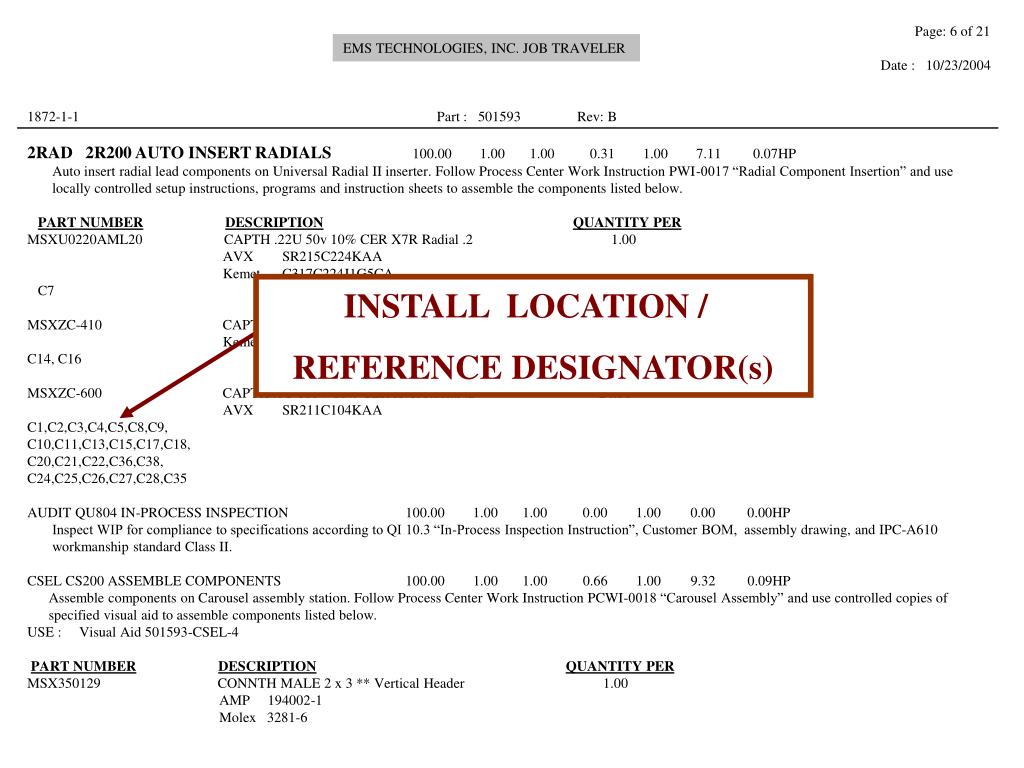Click the EMS Technologies Job Traveler title
The image size is (1024, 768).
485,48
